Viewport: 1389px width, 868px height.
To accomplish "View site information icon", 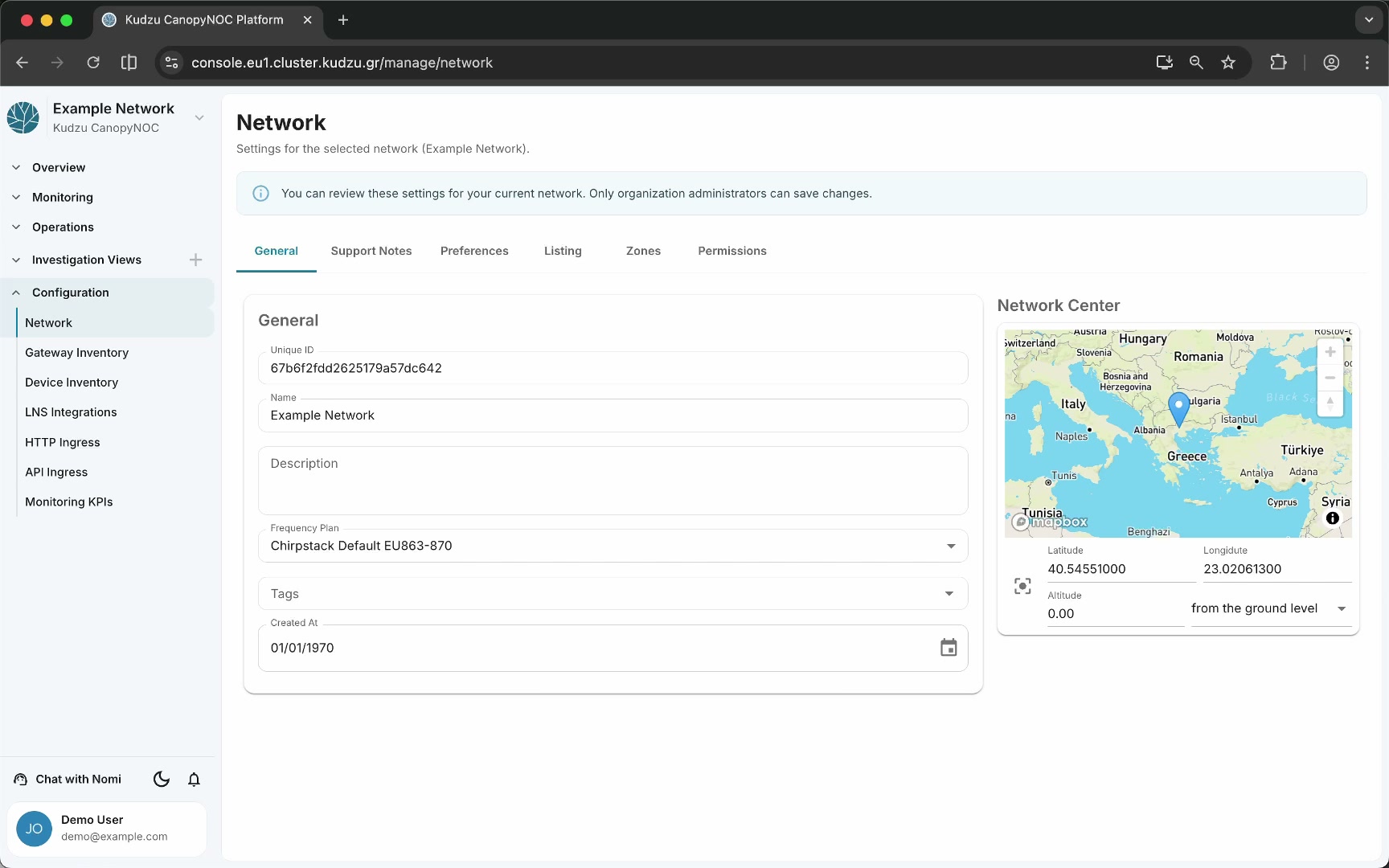I will 171,63.
